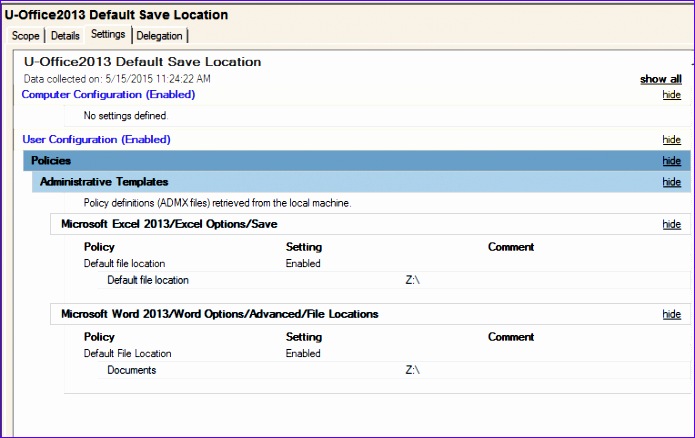Hide the Microsoft Excel 2013 Save section
Image resolution: width=695 pixels, height=438 pixels.
pyautogui.click(x=672, y=224)
